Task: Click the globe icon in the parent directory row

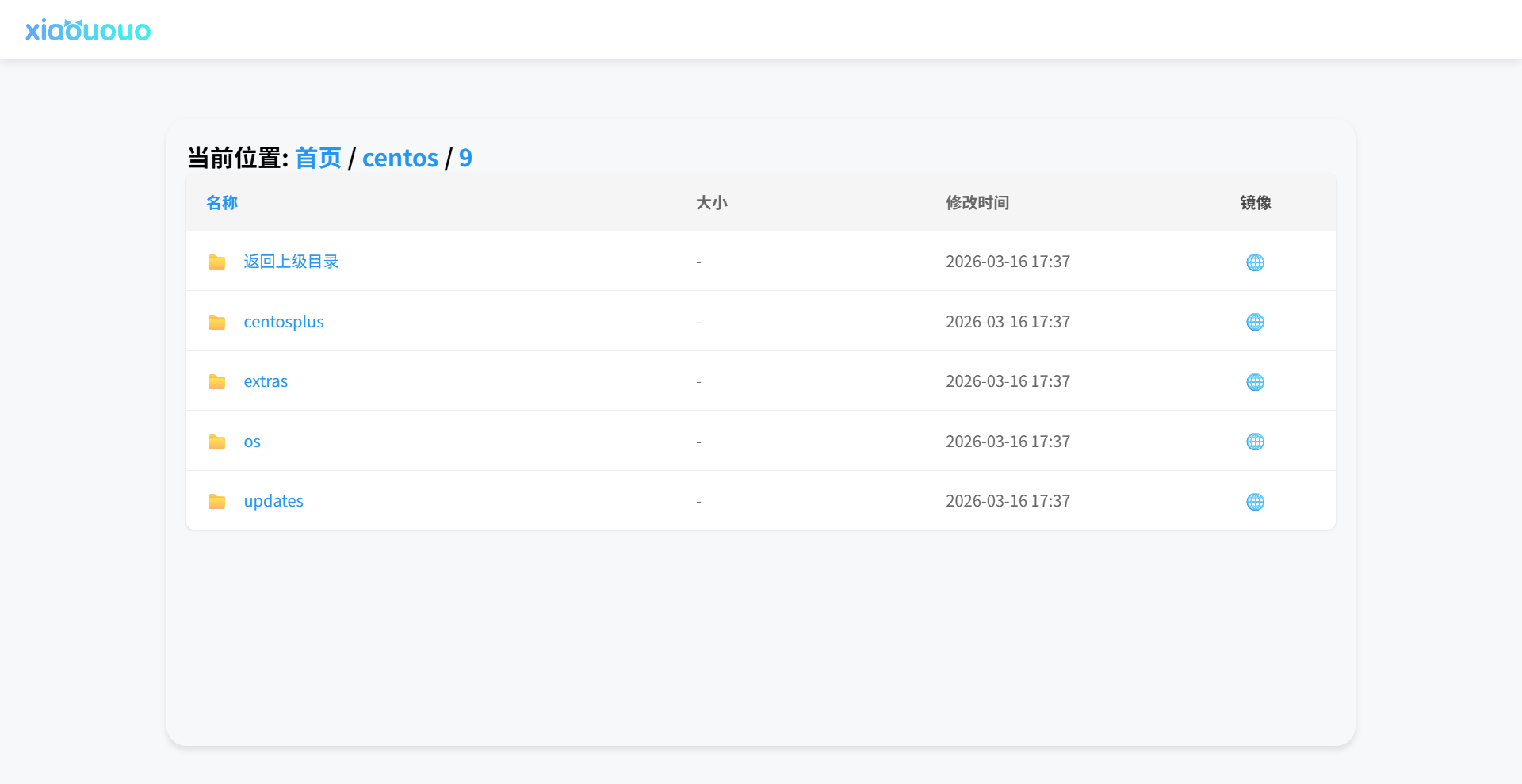Action: [x=1255, y=262]
